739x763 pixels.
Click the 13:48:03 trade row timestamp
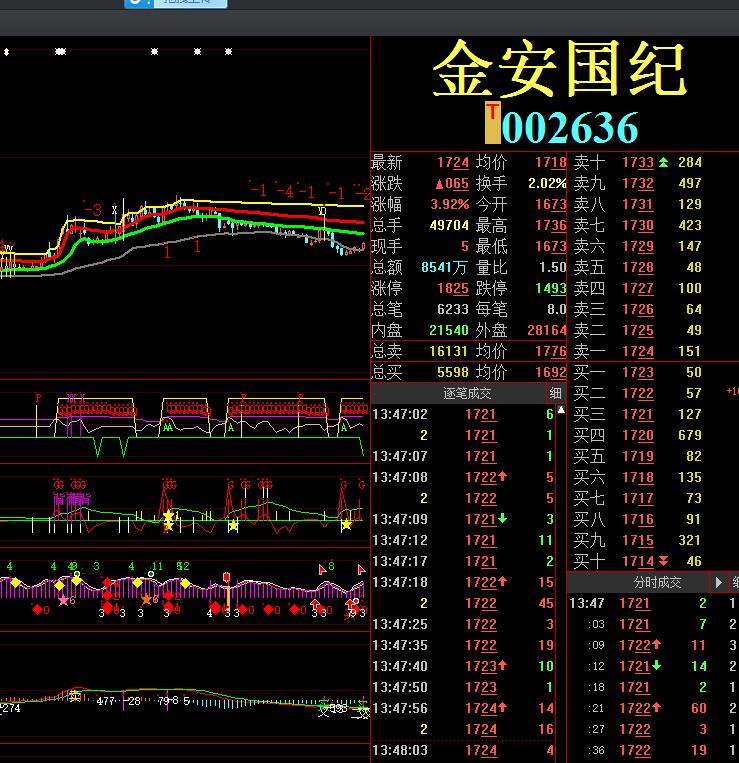tap(400, 750)
